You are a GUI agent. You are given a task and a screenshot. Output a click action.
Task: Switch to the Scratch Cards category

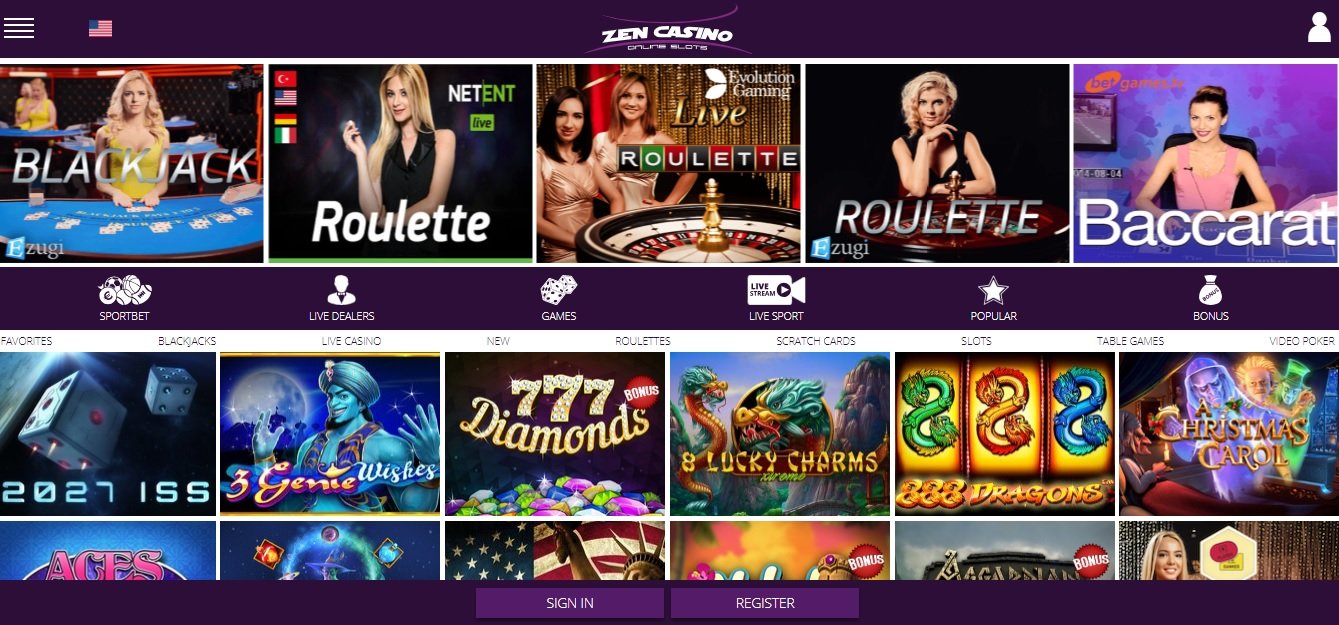click(816, 341)
